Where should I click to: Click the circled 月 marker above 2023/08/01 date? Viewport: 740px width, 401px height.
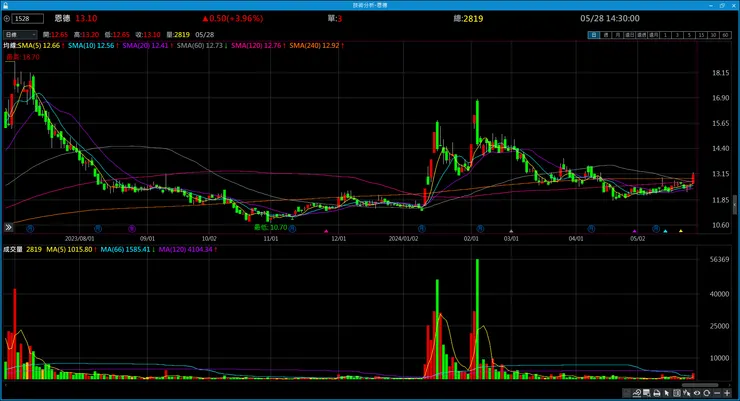[x=98, y=228]
